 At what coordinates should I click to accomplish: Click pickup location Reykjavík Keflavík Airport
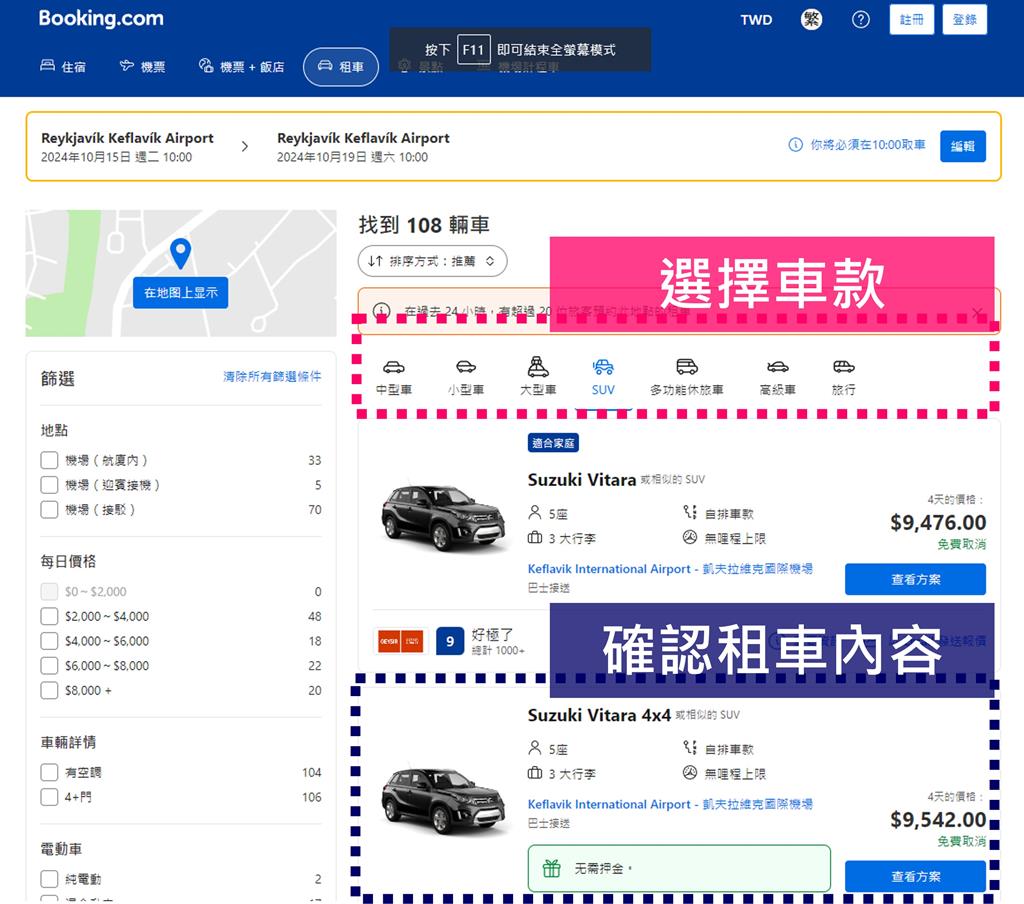(x=127, y=138)
